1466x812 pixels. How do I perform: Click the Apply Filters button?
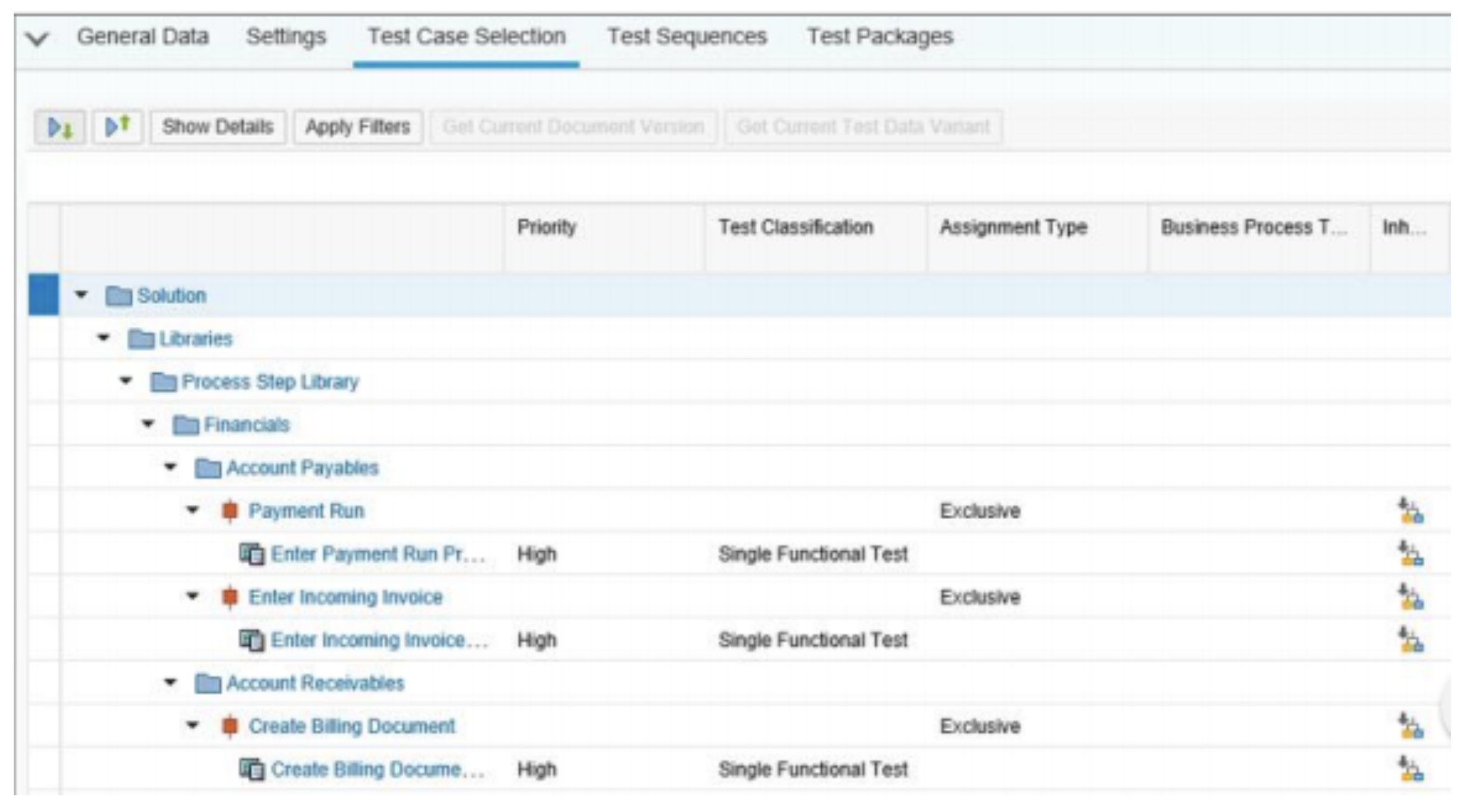[357, 127]
